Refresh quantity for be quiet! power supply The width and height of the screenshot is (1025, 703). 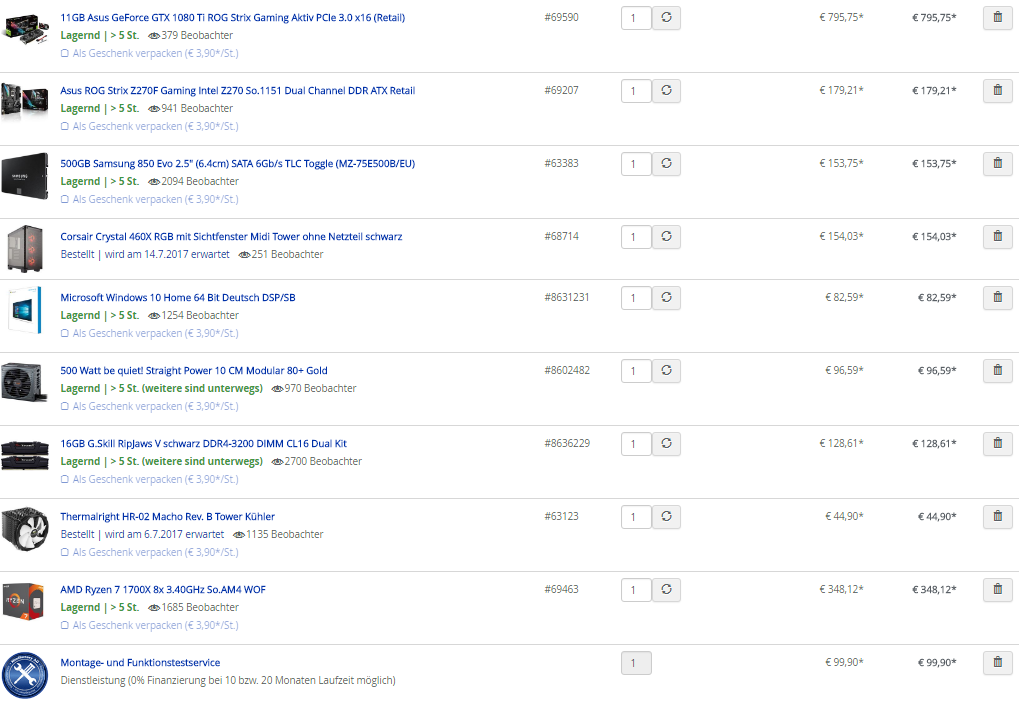click(x=666, y=371)
